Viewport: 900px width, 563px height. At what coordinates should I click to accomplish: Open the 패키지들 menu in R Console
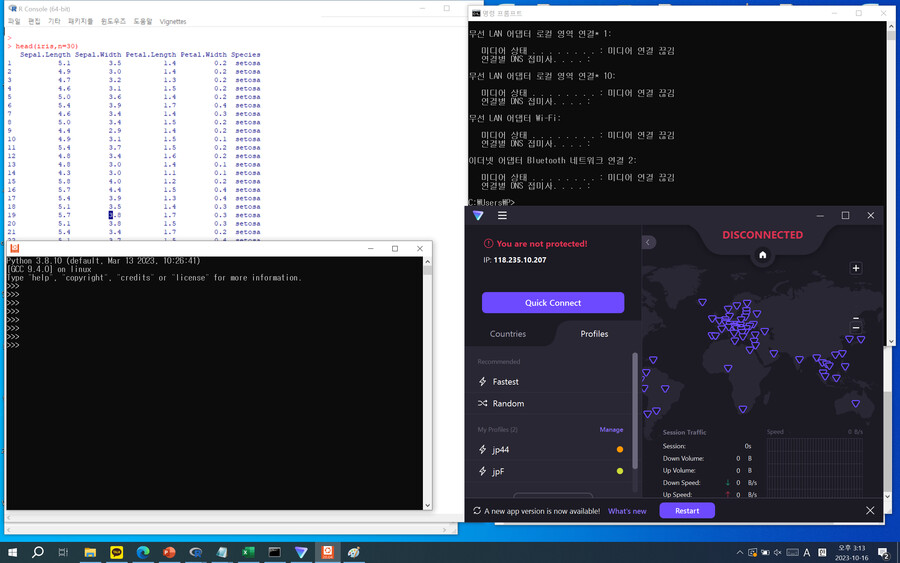coord(81,21)
